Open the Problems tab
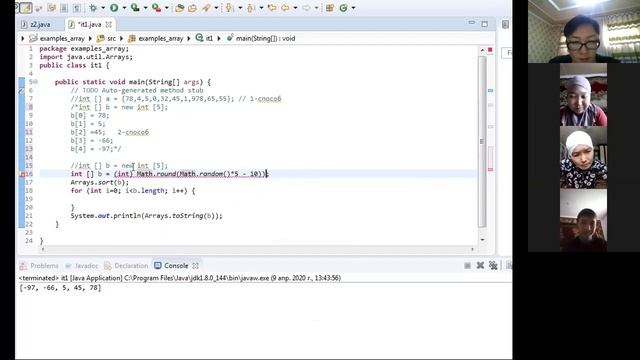The width and height of the screenshot is (640, 360). [39, 266]
